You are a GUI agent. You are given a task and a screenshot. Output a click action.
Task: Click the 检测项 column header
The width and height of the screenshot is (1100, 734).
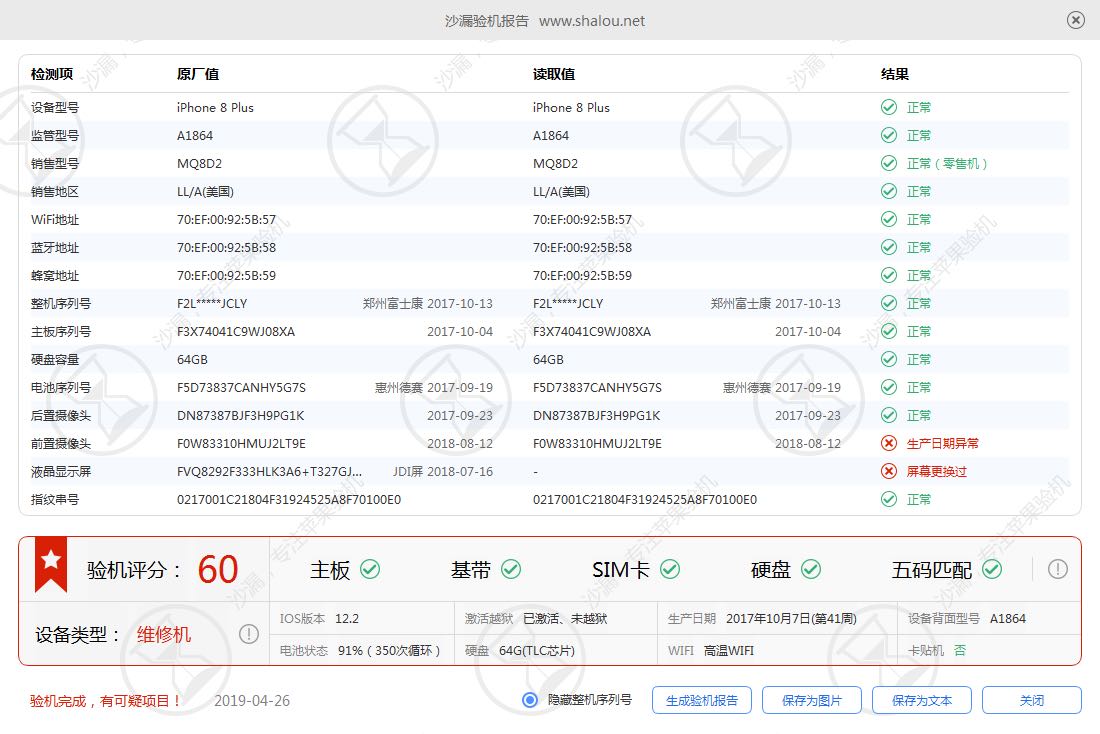pos(52,74)
